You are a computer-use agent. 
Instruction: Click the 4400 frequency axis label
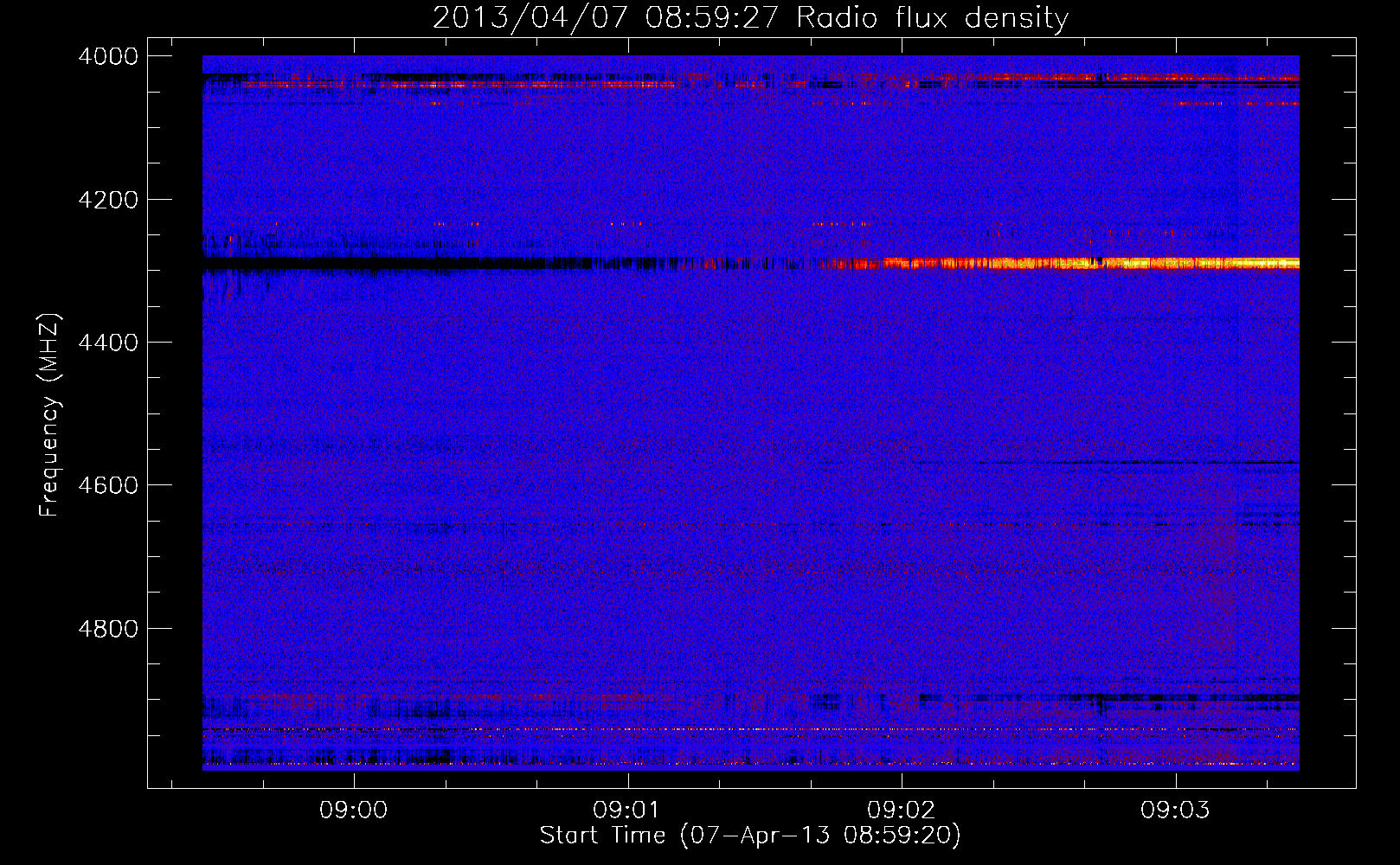pos(108,343)
